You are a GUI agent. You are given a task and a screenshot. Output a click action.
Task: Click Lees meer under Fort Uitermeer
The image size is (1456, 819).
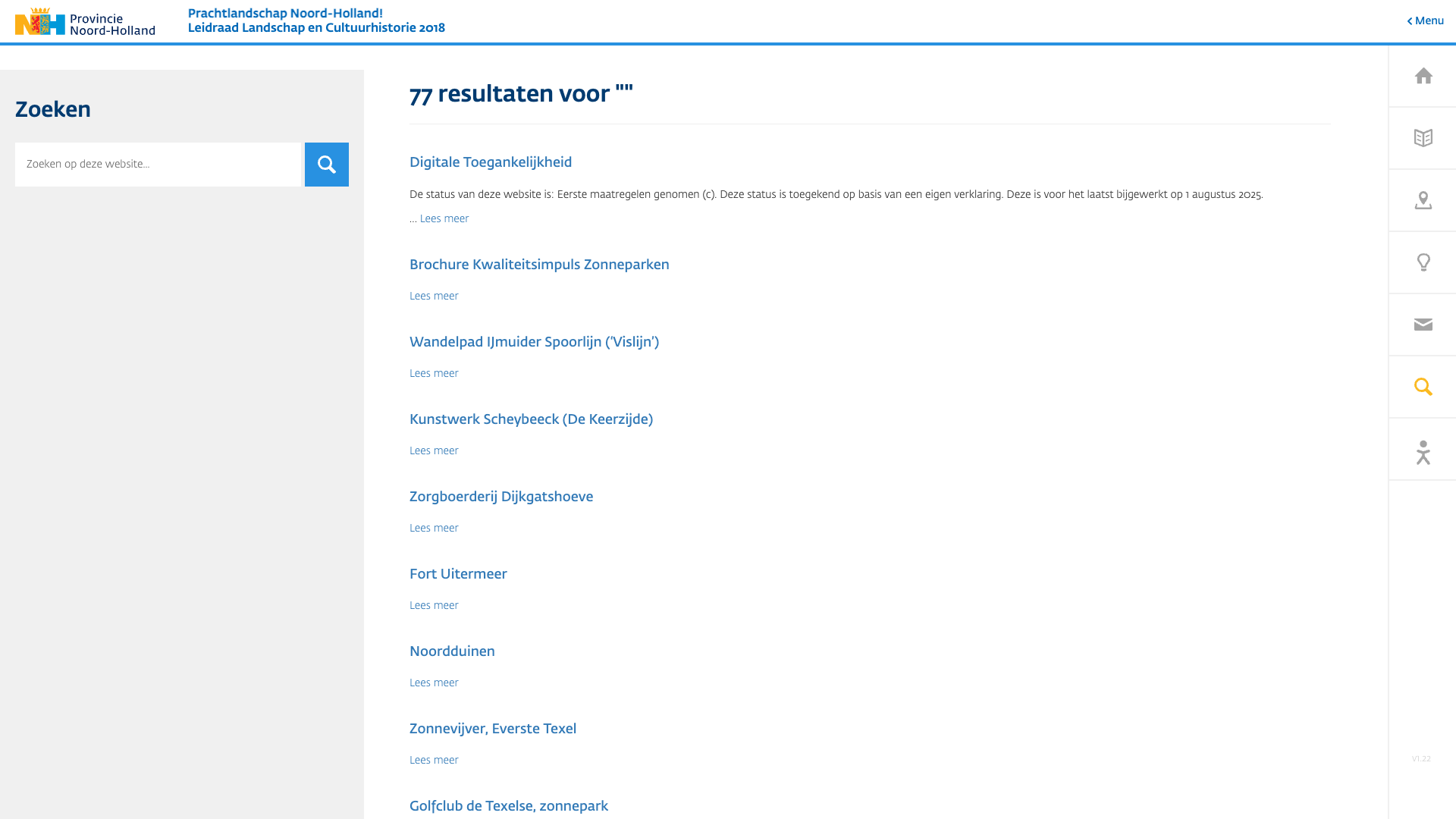click(x=434, y=606)
